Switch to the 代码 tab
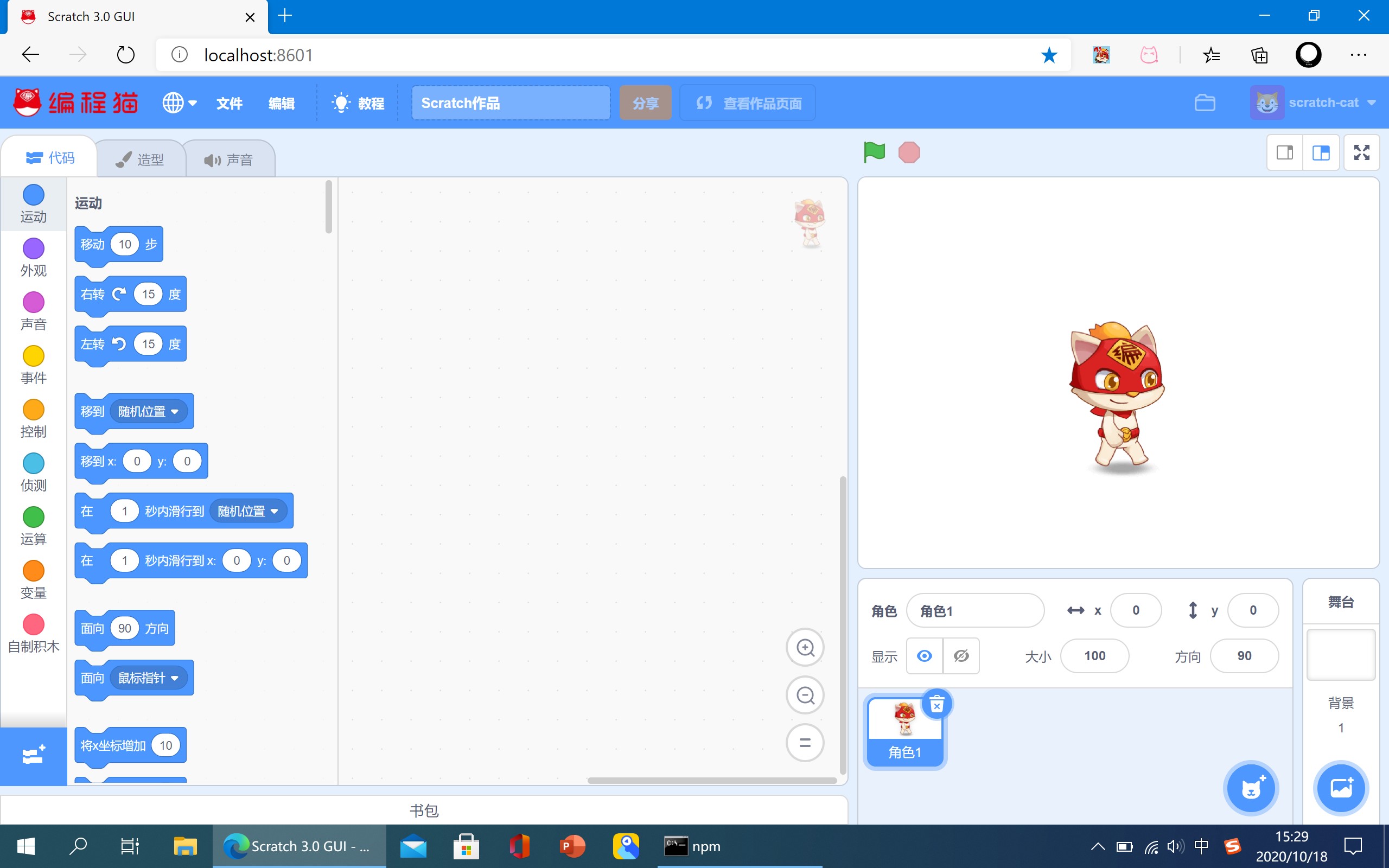1389x868 pixels. tap(50, 158)
